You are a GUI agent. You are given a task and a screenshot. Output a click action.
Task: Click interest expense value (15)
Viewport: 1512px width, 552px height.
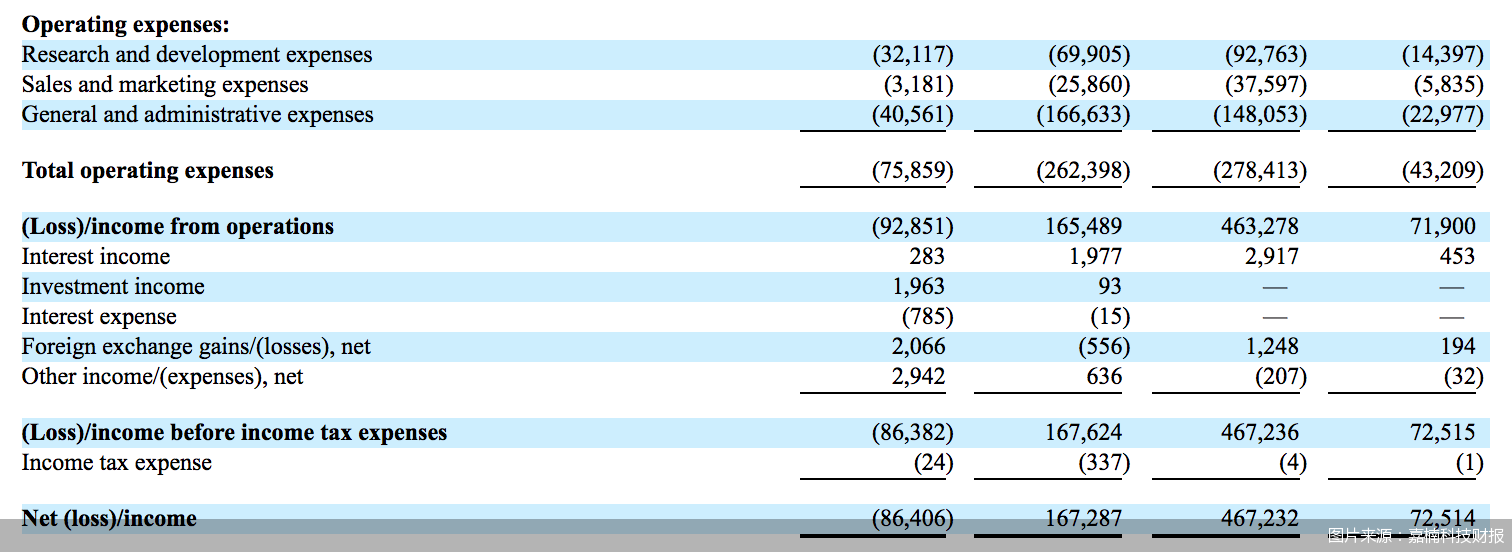[1110, 317]
